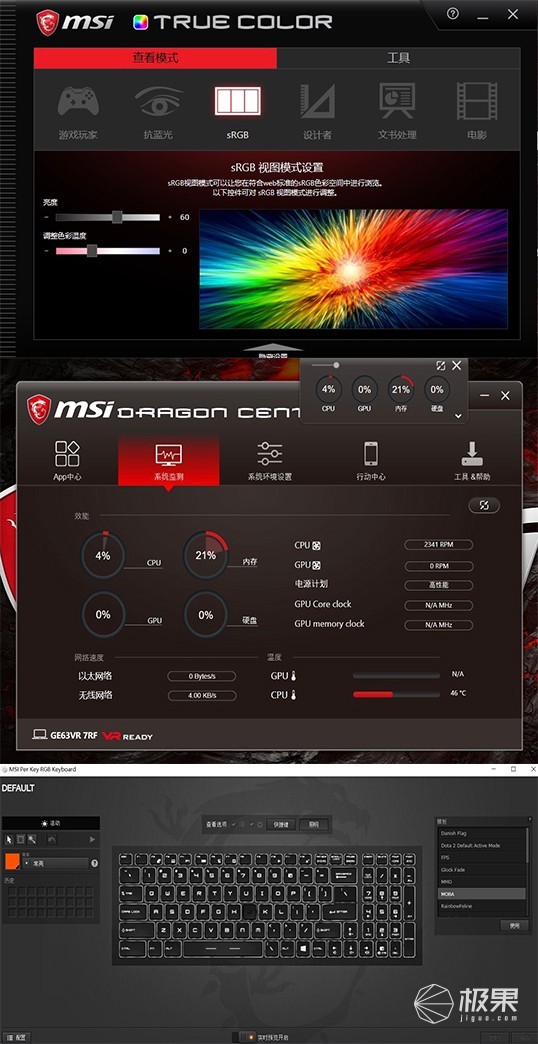Click the colorful sRGB preview image
The width and height of the screenshot is (538, 1044).
354,269
